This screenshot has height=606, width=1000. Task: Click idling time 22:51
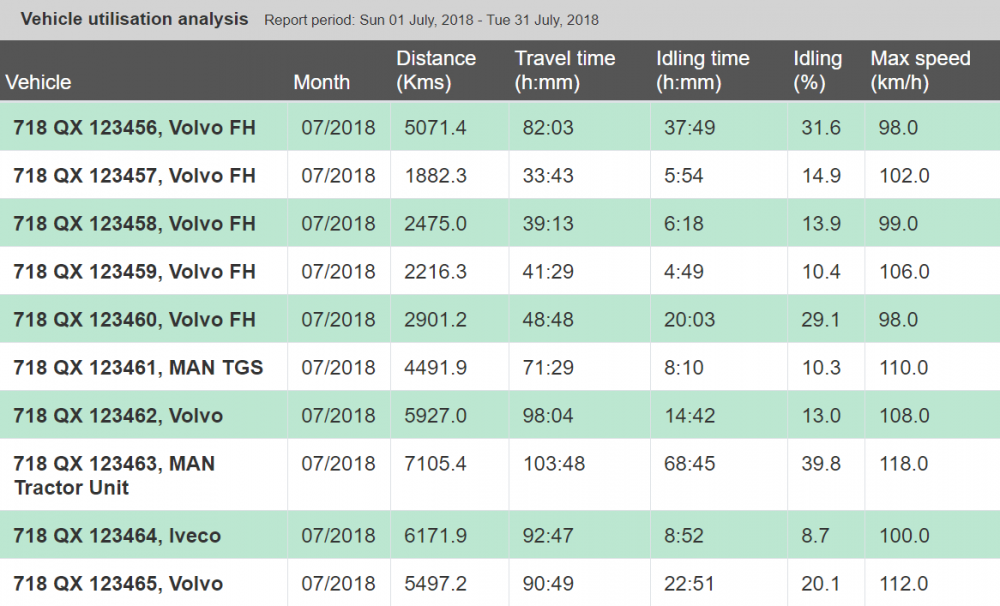pyautogui.click(x=689, y=584)
